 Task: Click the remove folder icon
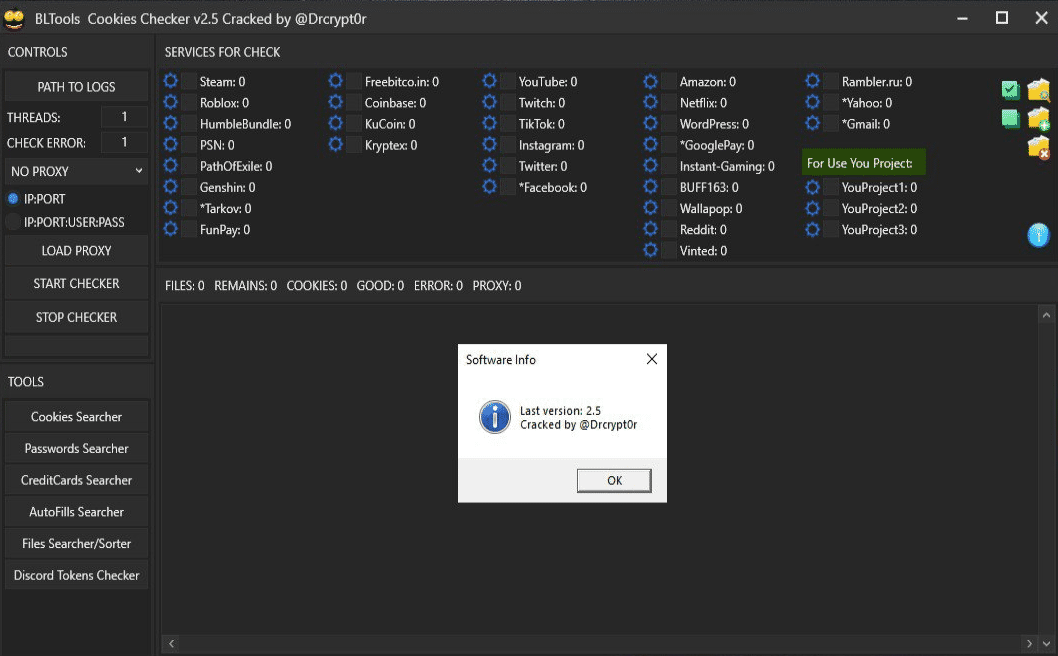click(x=1038, y=145)
